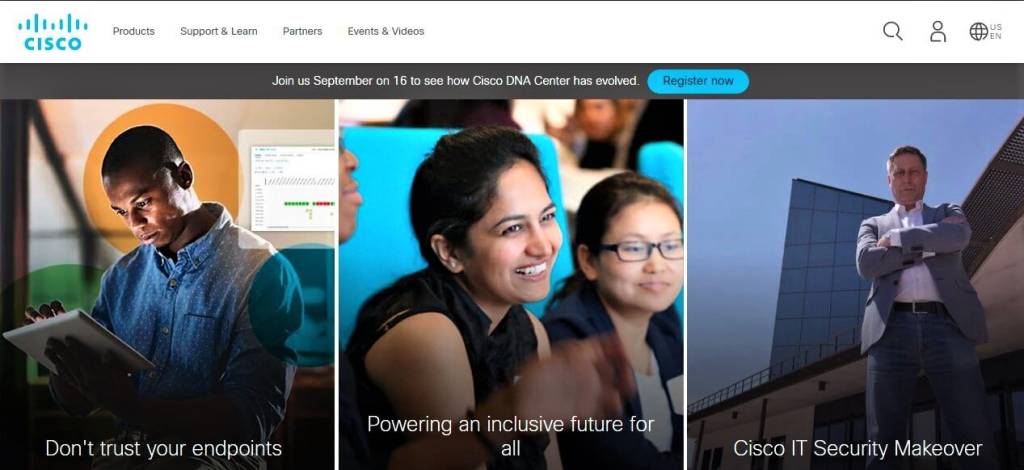This screenshot has height=470, width=1024.
Task: Open Powering an inclusive future for all
Action: [511, 436]
